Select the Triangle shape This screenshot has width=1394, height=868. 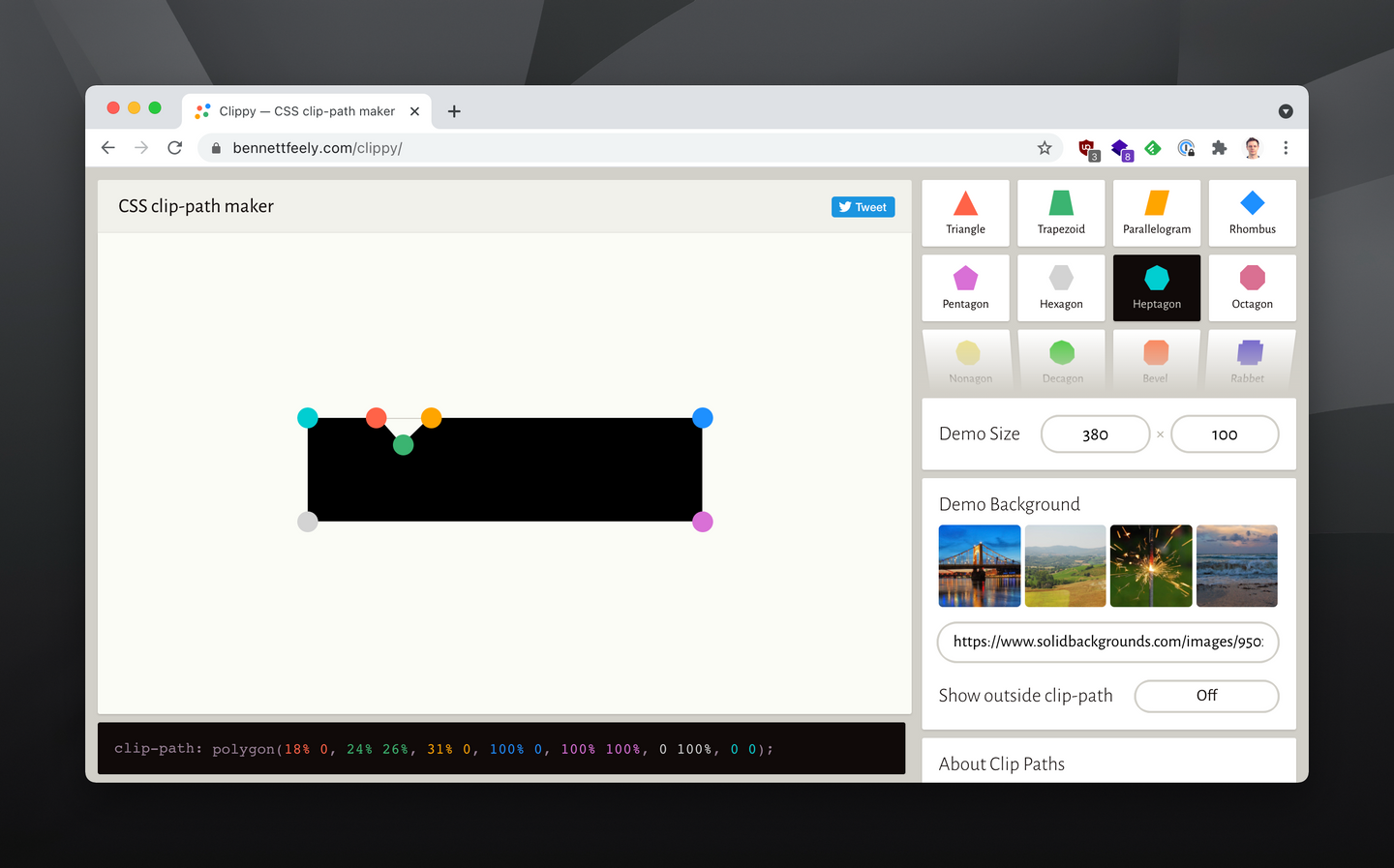pyautogui.click(x=965, y=213)
